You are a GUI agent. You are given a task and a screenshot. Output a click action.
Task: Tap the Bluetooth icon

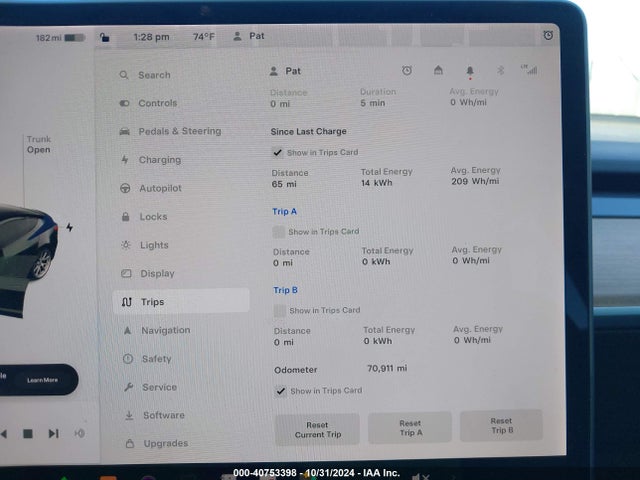tap(500, 70)
